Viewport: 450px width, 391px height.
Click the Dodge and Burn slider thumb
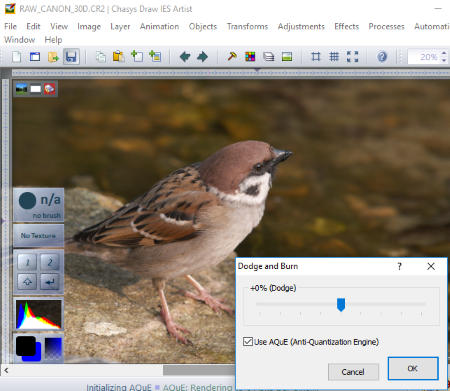click(x=341, y=304)
